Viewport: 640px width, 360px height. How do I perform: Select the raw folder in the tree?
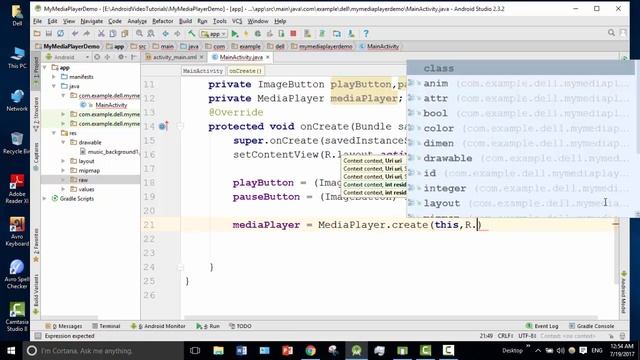click(x=83, y=180)
